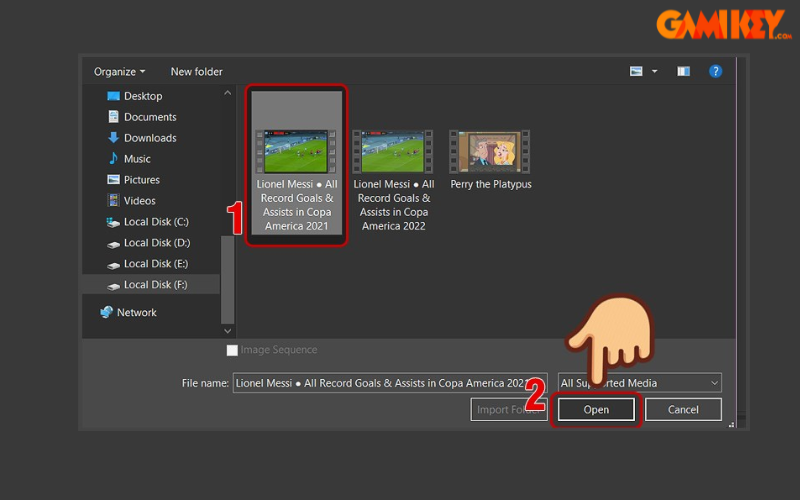Click the Network globe icon
800x500 pixels.
106,312
